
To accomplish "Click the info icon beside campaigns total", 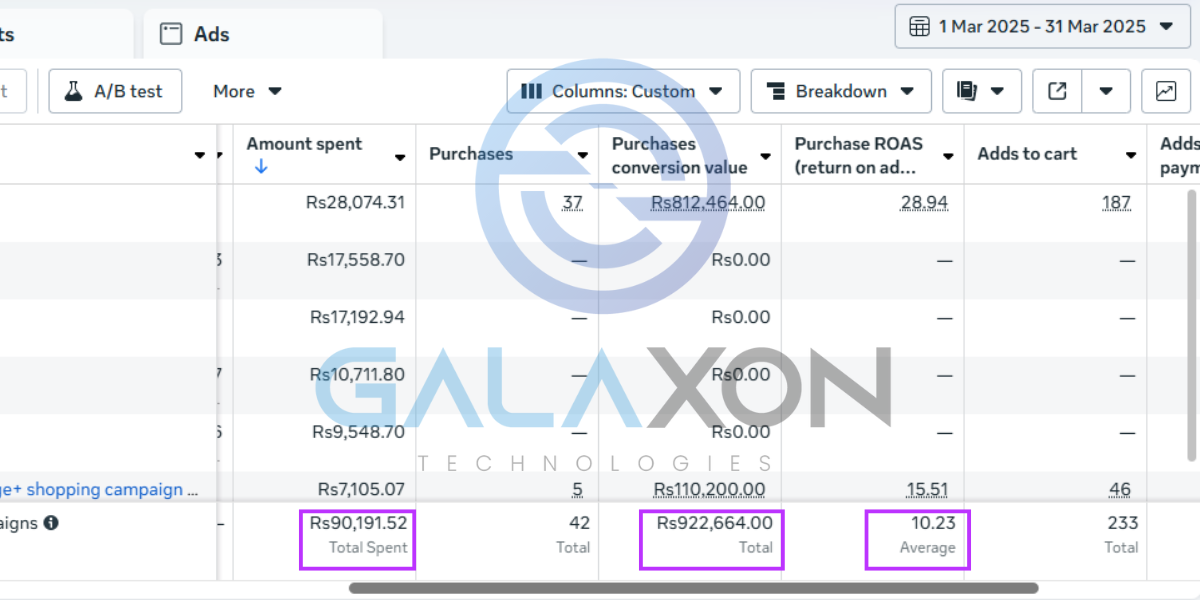I will [51, 523].
